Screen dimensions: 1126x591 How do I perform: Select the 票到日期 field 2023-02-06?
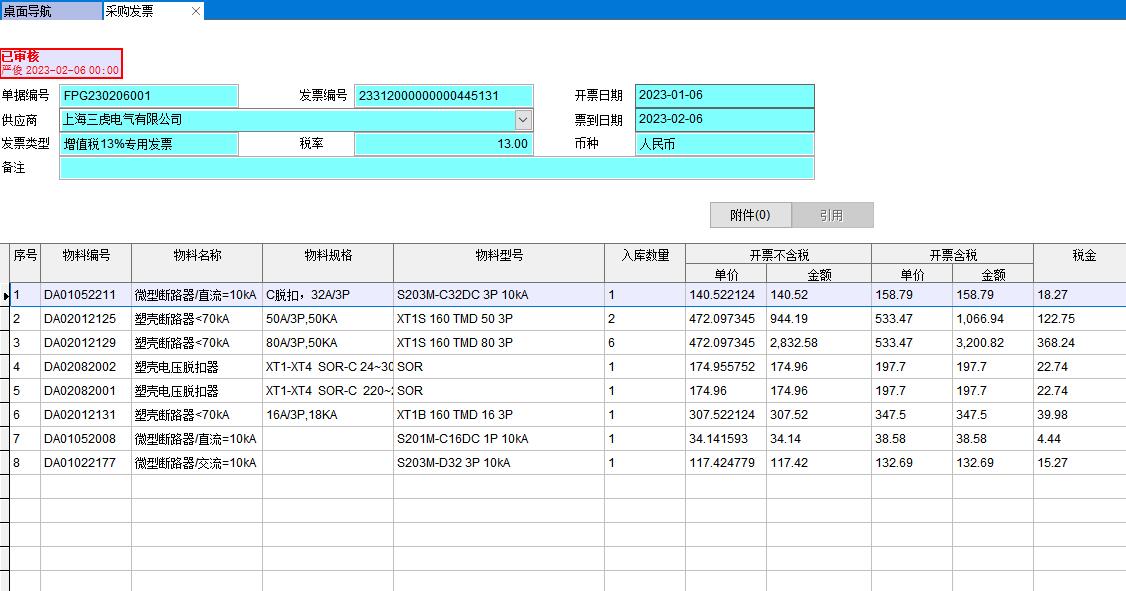(x=724, y=120)
